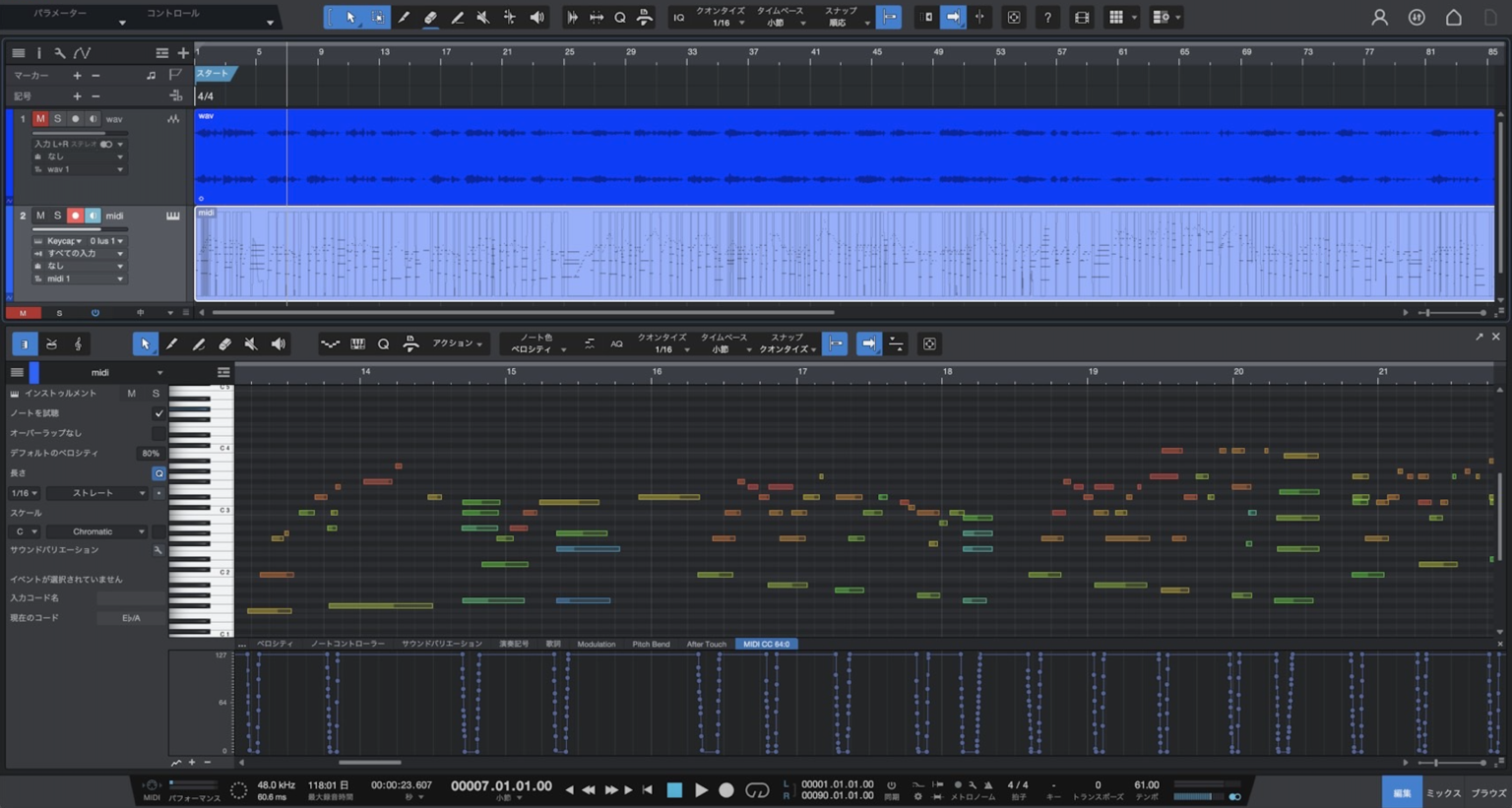Open the Chromatic scale dropdown
This screenshot has width=1512, height=808.
[95, 531]
